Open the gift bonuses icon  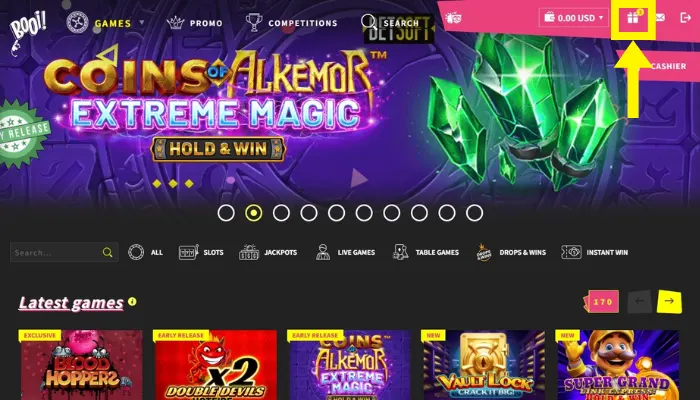click(633, 18)
